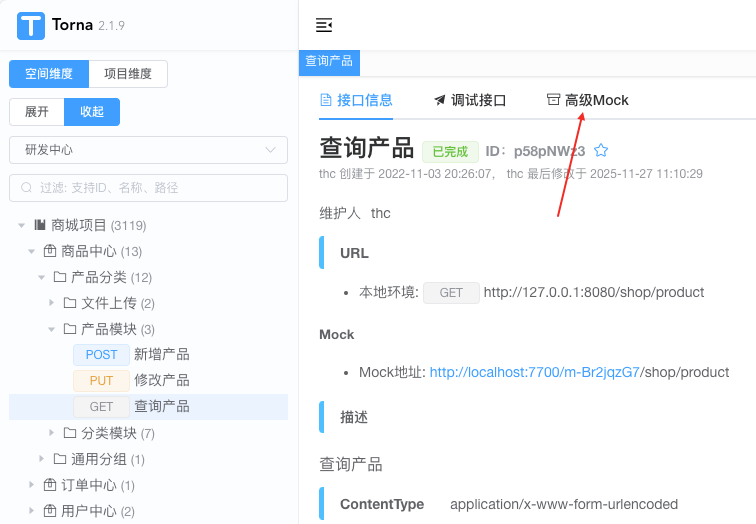The width and height of the screenshot is (756, 524).
Task: Select the 展开 expand-all option
Action: point(37,112)
